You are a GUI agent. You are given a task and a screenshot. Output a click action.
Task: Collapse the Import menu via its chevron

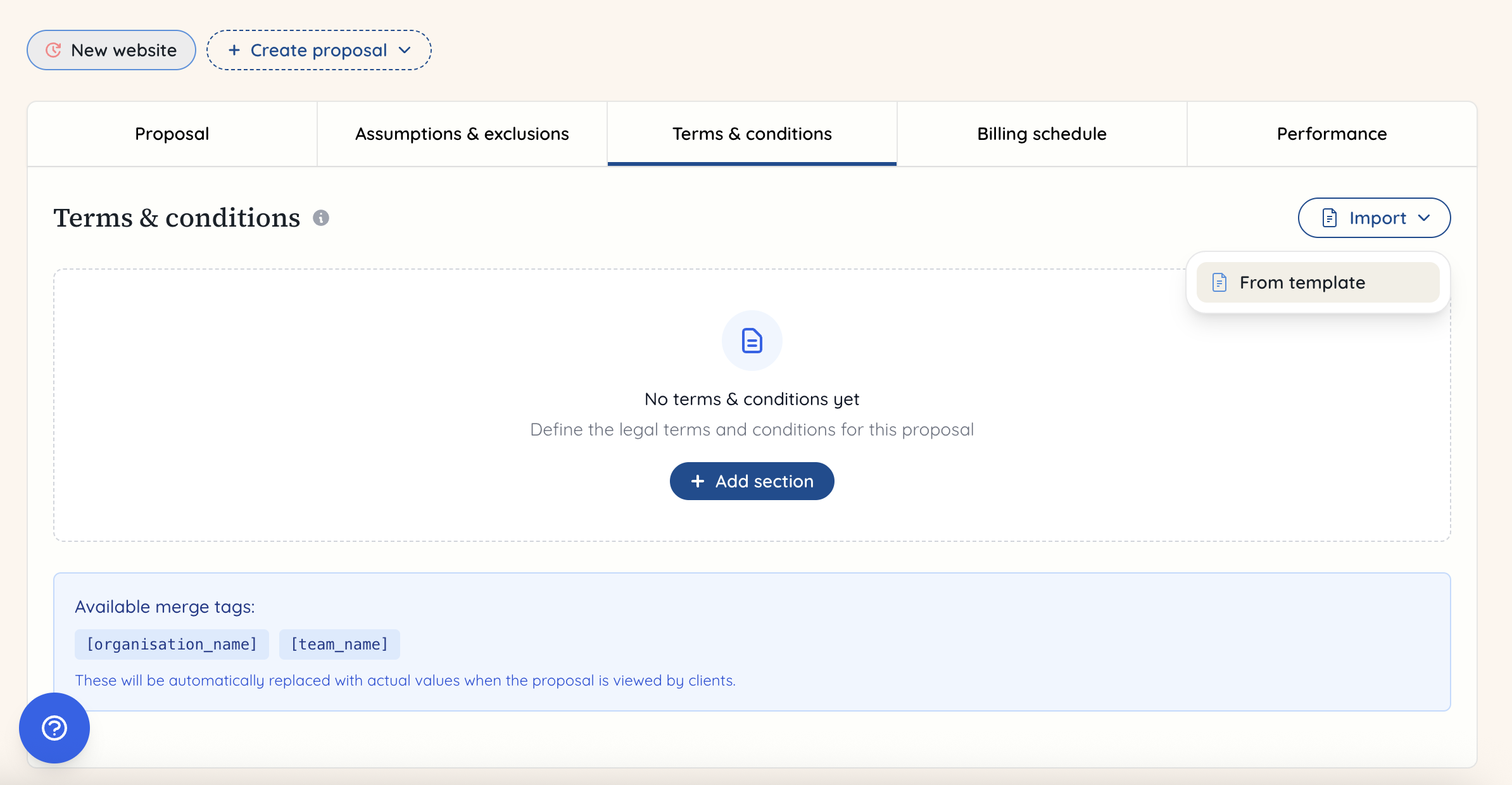click(1425, 218)
